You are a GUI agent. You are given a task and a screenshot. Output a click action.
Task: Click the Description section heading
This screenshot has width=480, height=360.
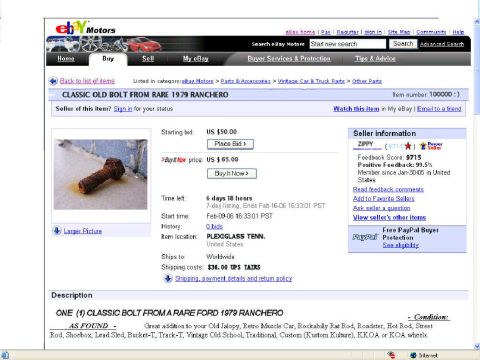click(72, 295)
